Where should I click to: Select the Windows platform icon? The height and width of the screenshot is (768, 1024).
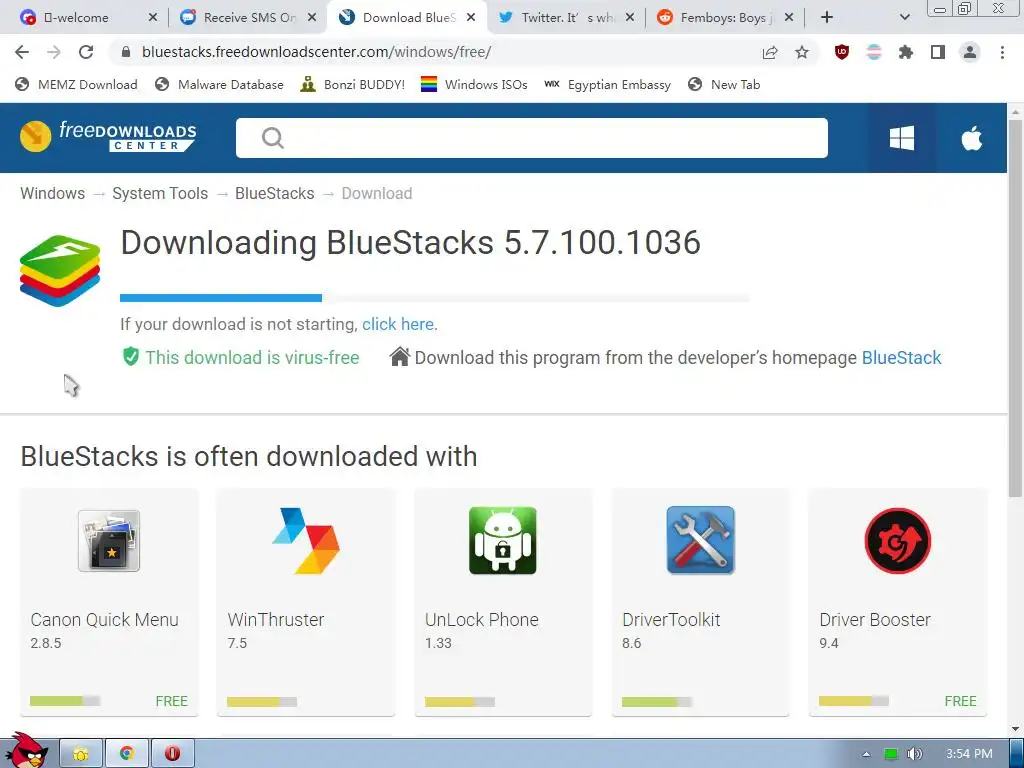click(x=902, y=138)
